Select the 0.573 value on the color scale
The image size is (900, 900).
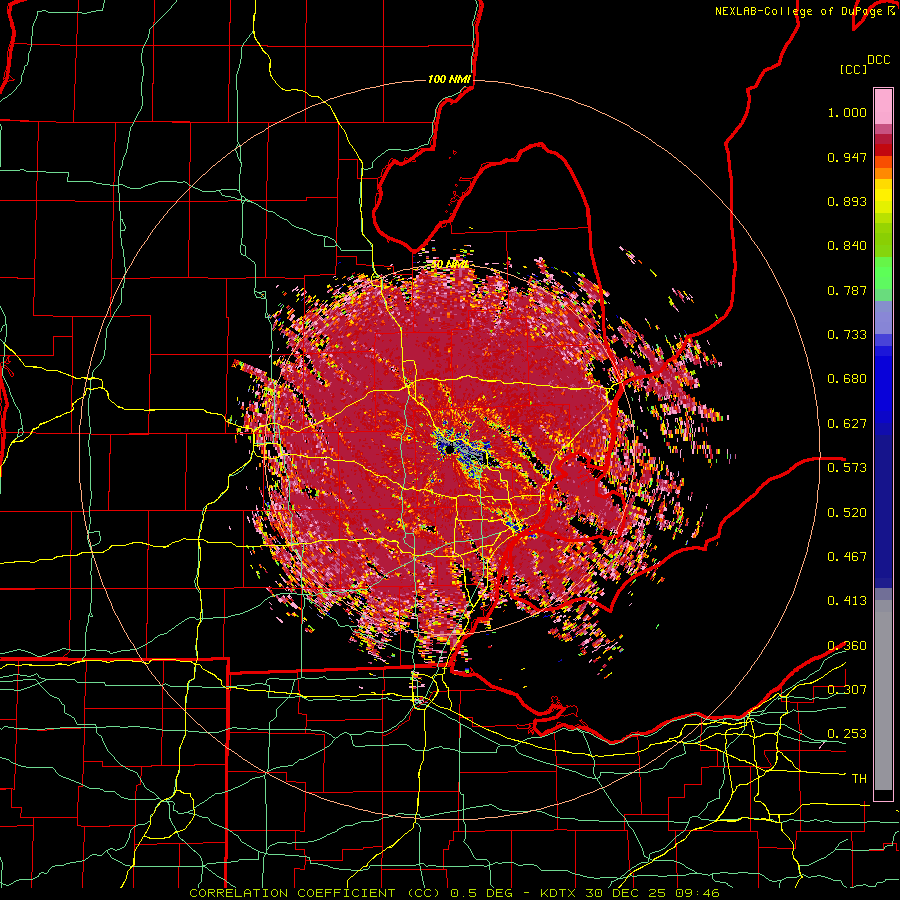(x=847, y=467)
